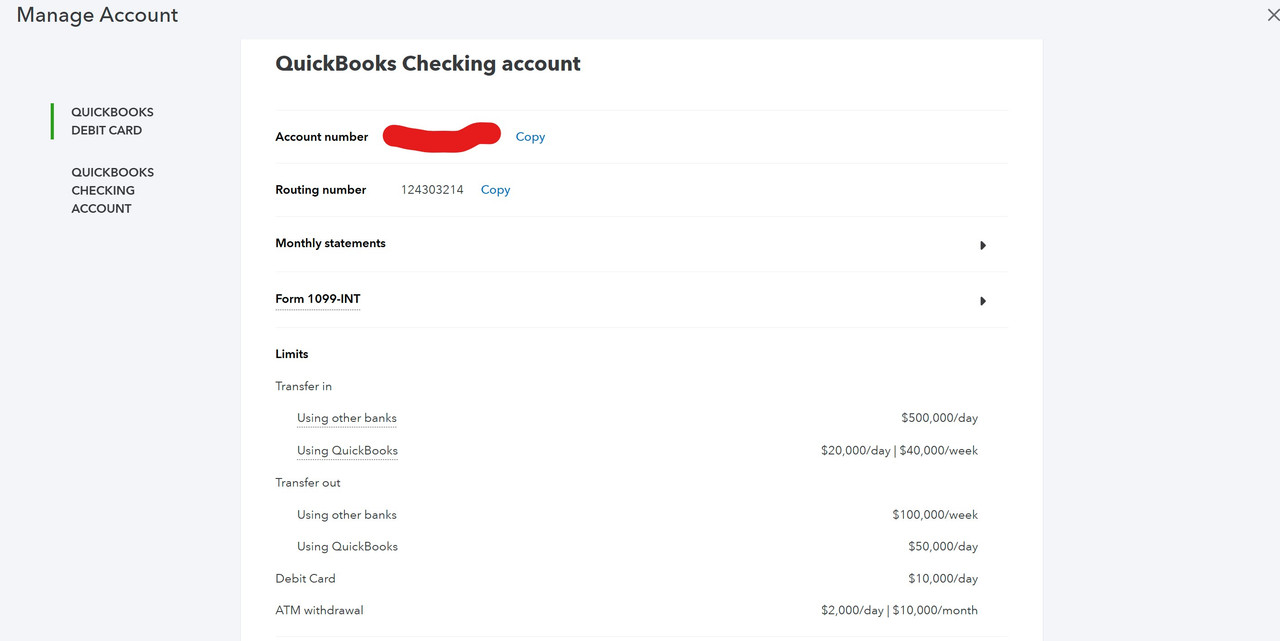The width and height of the screenshot is (1280, 641).
Task: Click the Monthly statements label
Action: click(x=330, y=243)
